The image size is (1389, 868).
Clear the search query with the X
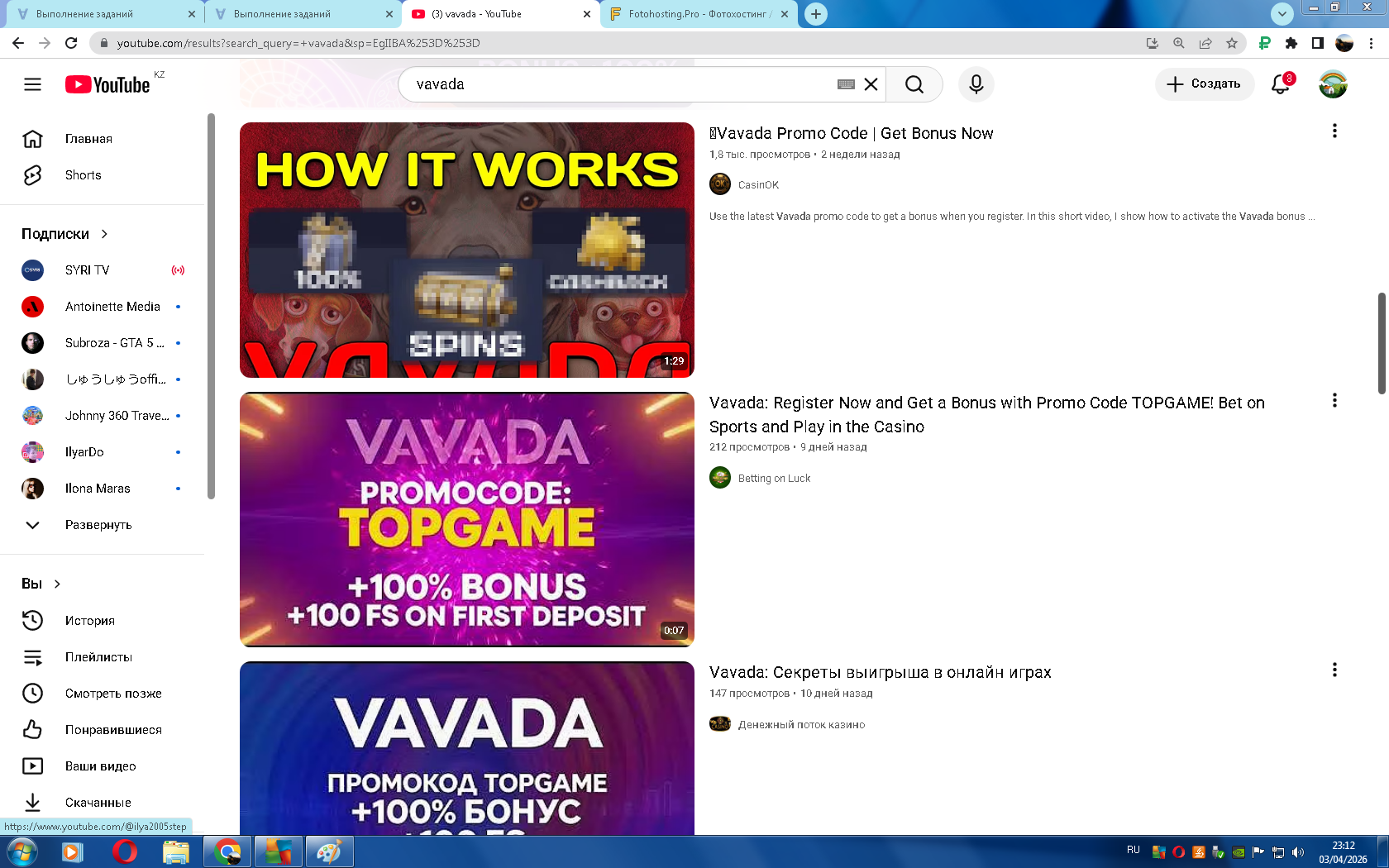871,84
